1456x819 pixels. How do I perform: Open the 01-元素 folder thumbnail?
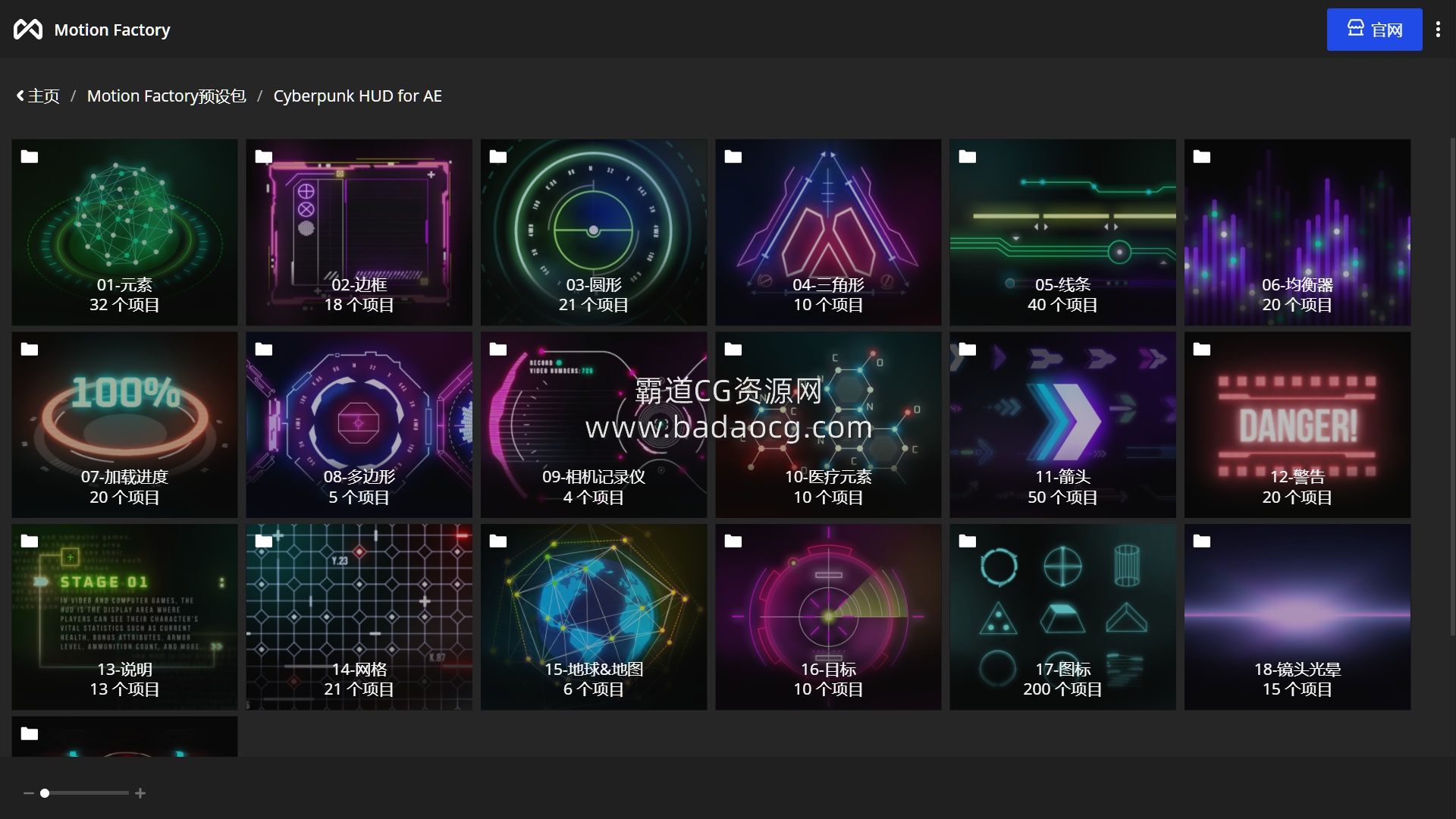[124, 232]
